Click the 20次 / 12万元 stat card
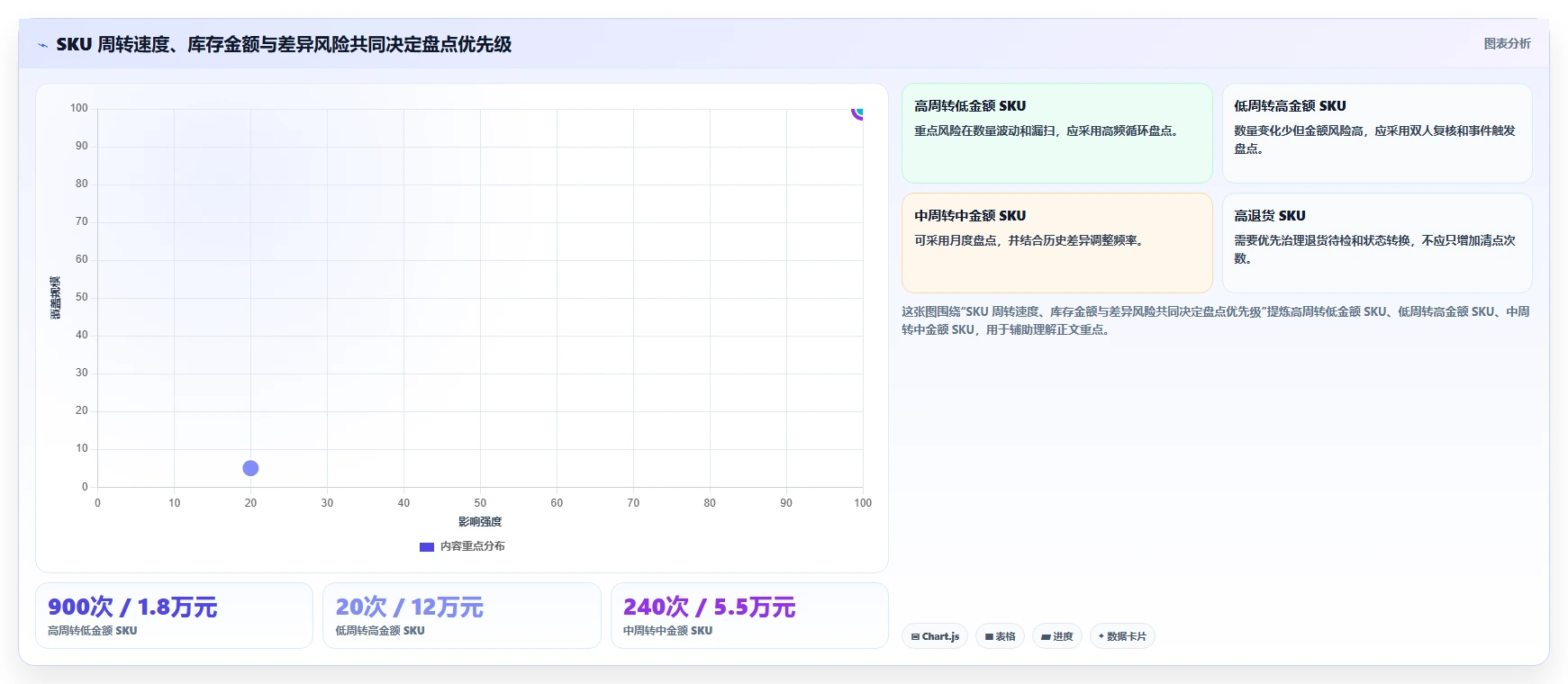 click(x=461, y=616)
